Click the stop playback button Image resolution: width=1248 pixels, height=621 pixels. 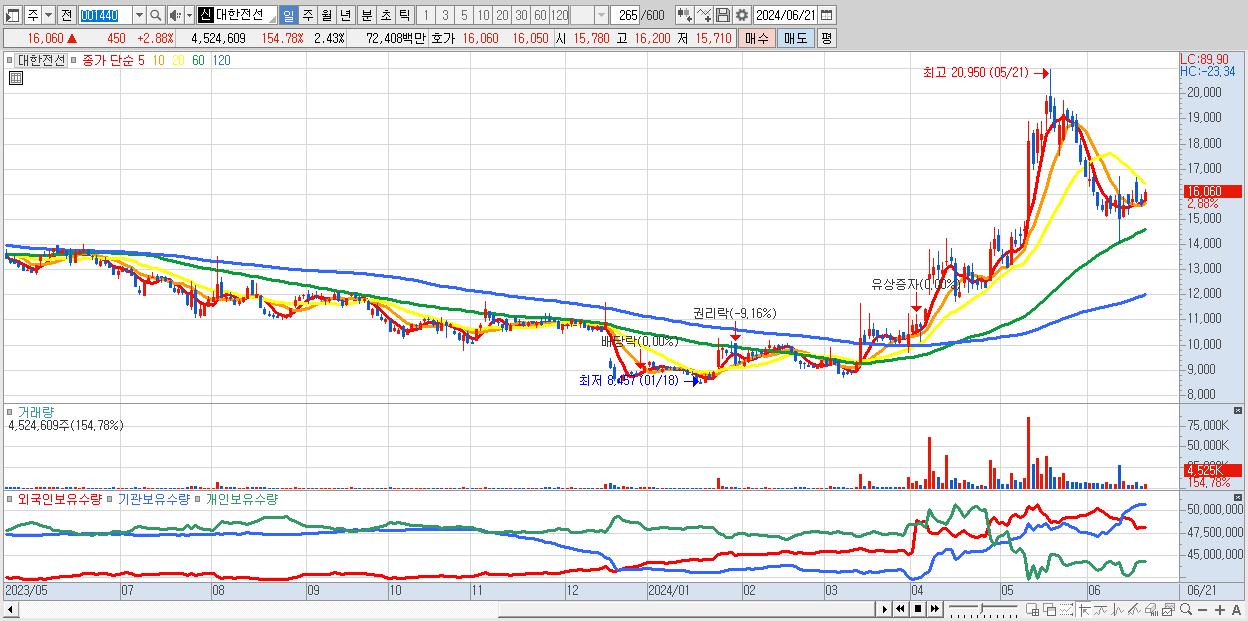(x=918, y=609)
